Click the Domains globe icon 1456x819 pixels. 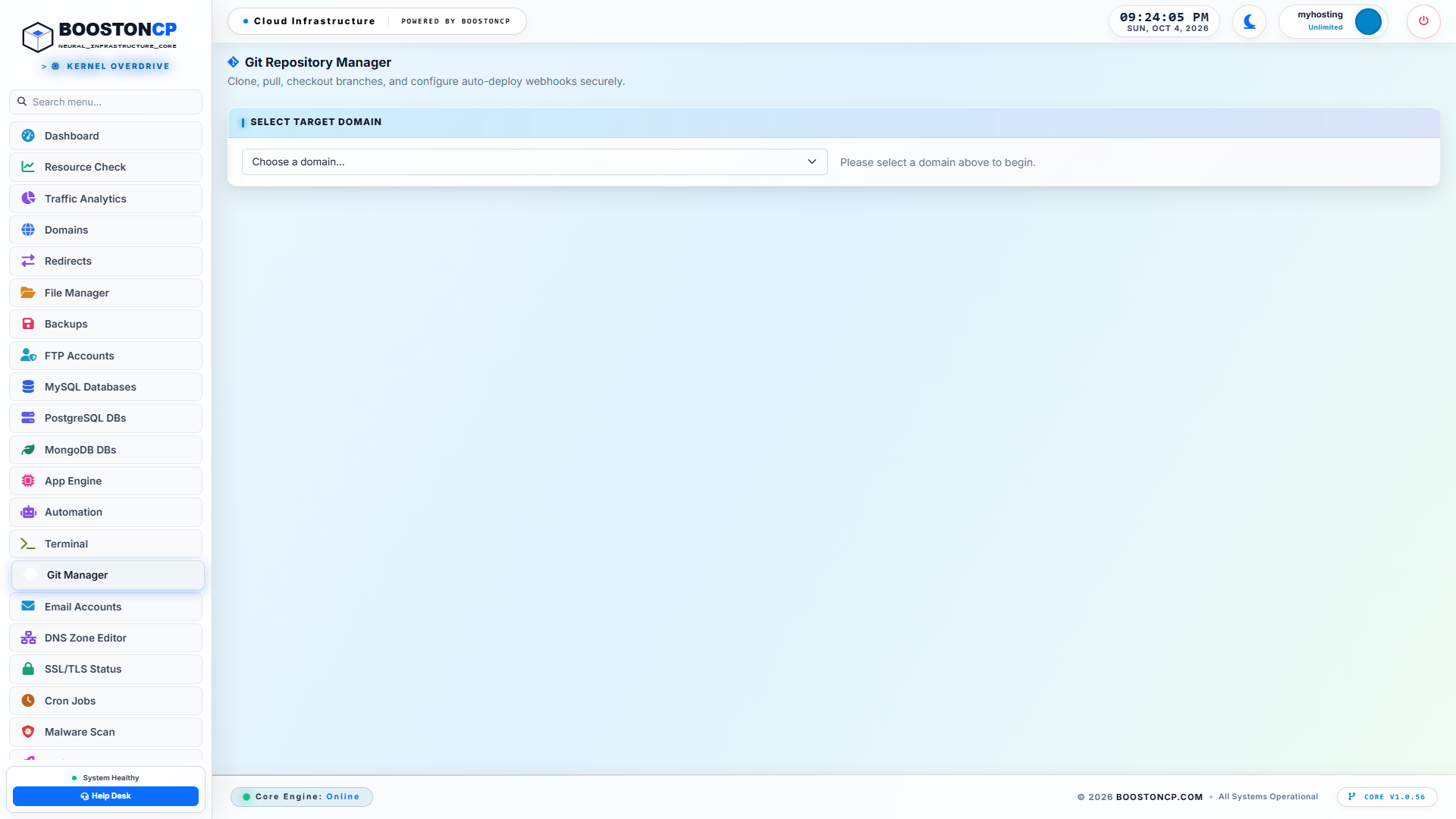(x=28, y=230)
